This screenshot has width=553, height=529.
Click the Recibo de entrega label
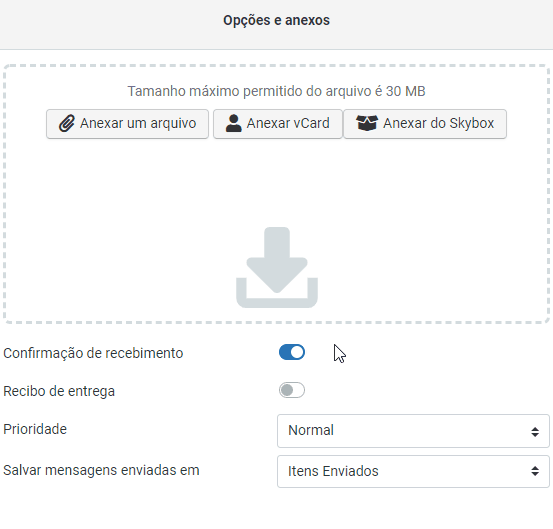click(59, 391)
